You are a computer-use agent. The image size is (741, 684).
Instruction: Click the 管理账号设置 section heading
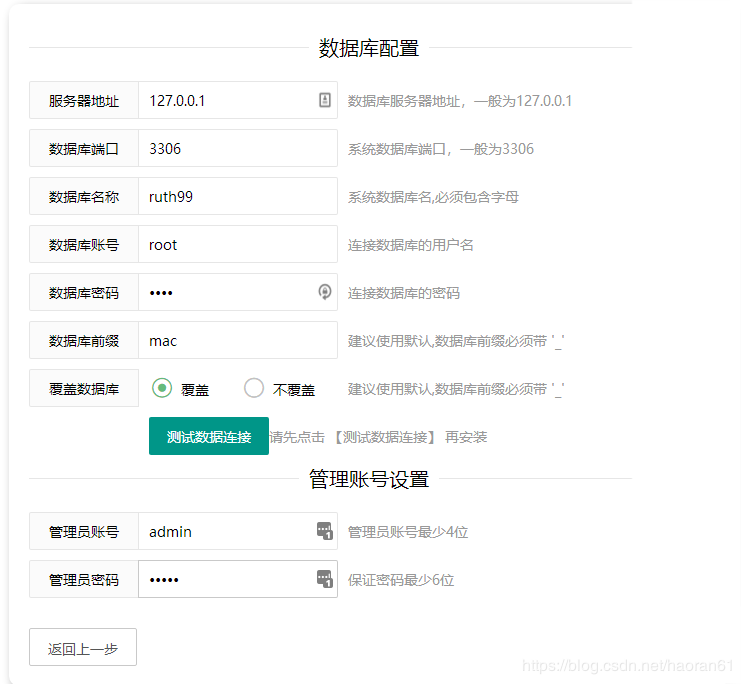(x=368, y=479)
